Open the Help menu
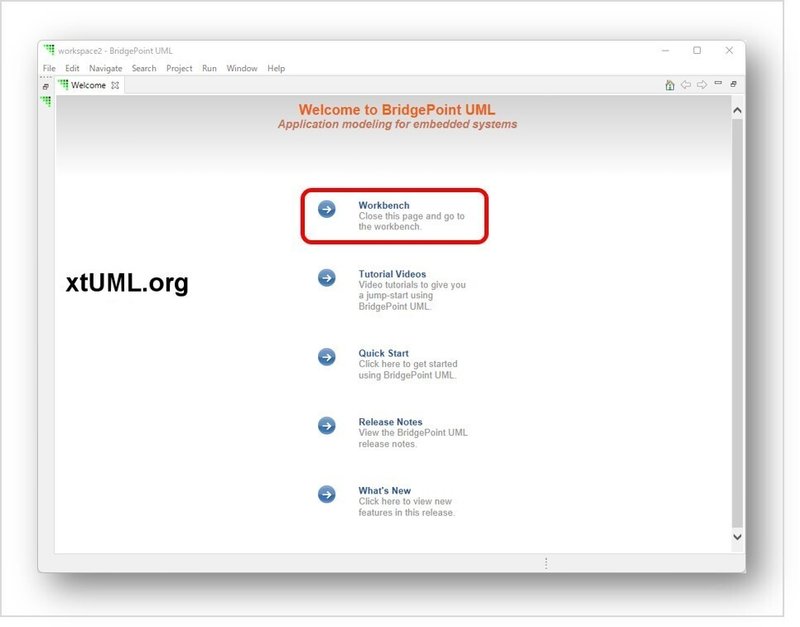 [276, 68]
